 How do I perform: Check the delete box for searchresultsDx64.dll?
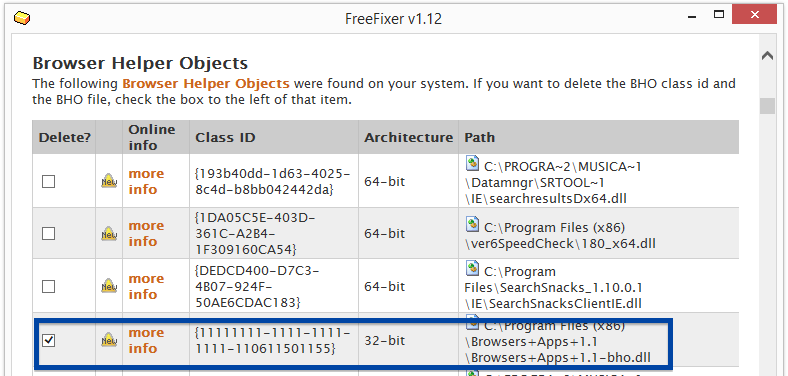[x=48, y=181]
